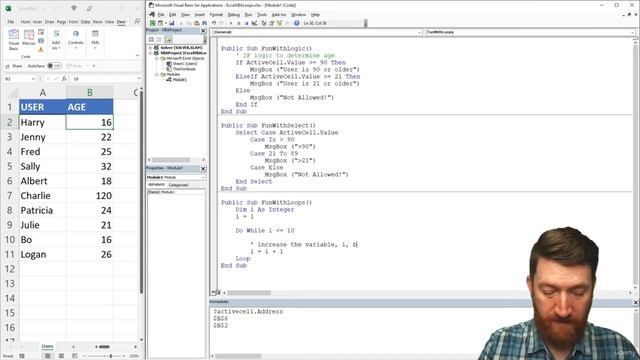Open the Insert menu in VBA editor

click(x=200, y=15)
